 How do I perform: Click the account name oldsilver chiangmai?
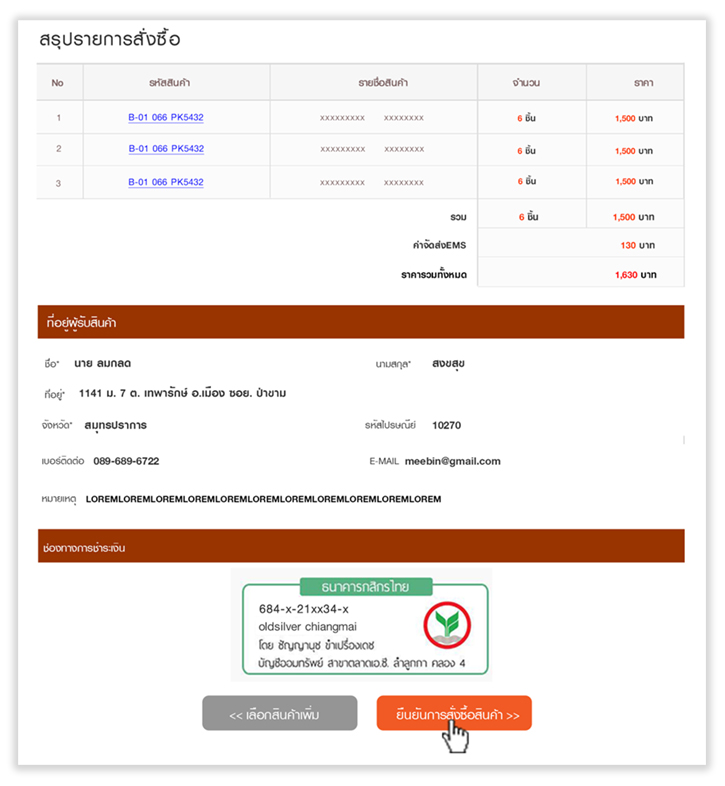307,627
